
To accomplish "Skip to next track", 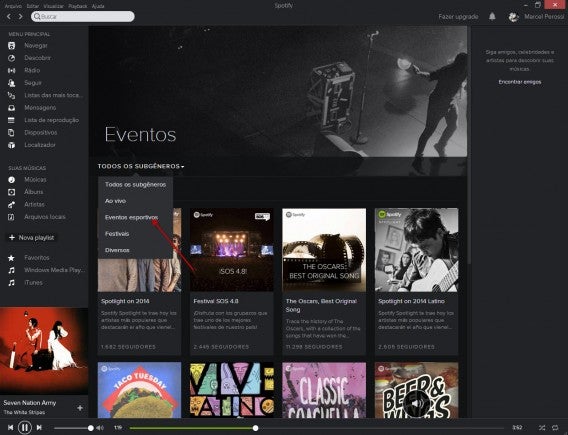I will tap(39, 428).
